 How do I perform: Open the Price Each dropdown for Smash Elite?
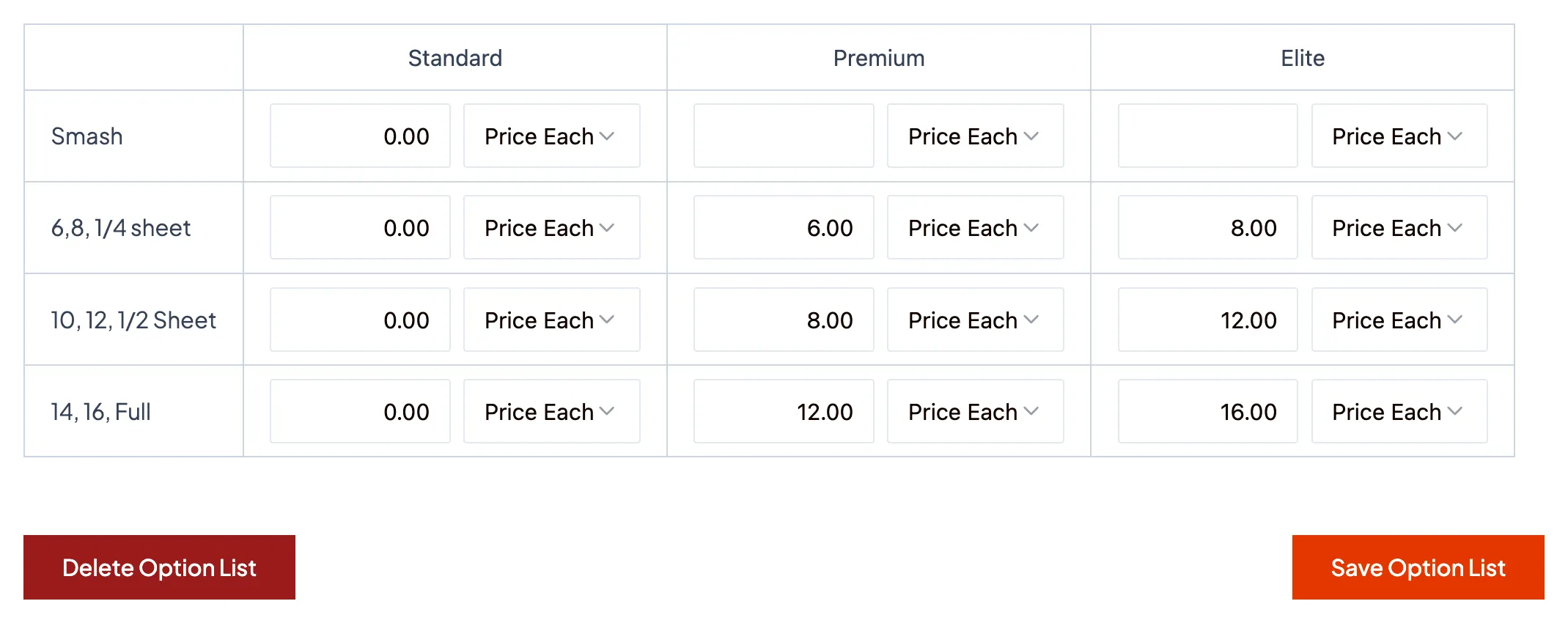(x=1399, y=136)
